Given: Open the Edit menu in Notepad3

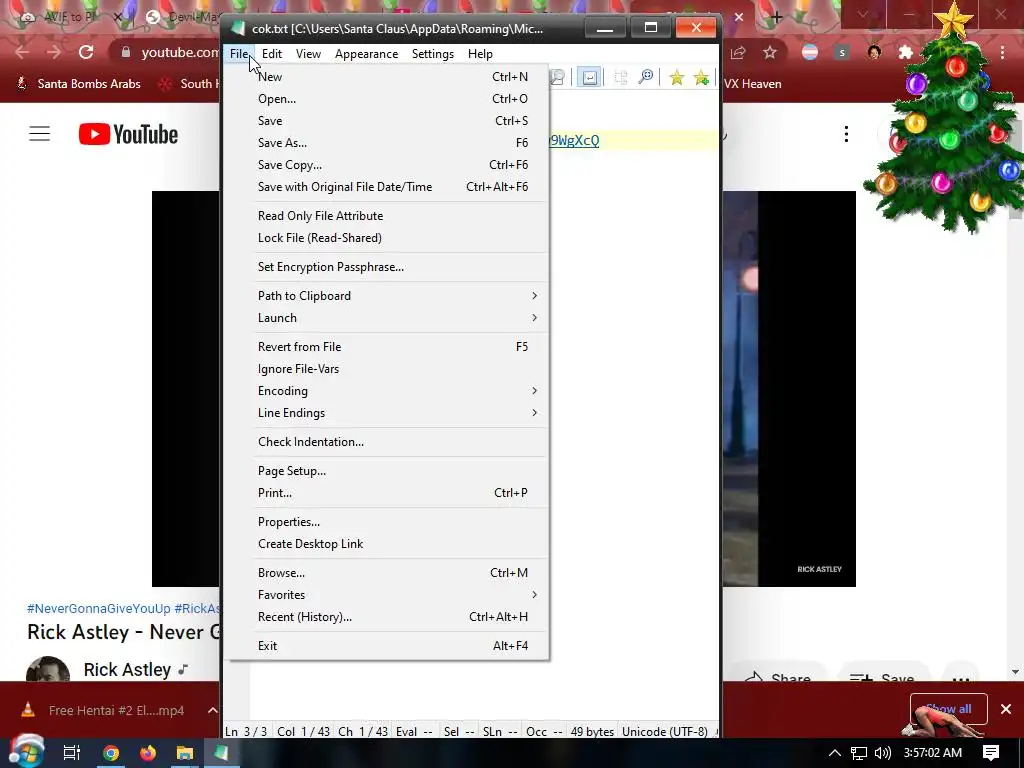Looking at the screenshot, I should point(272,54).
